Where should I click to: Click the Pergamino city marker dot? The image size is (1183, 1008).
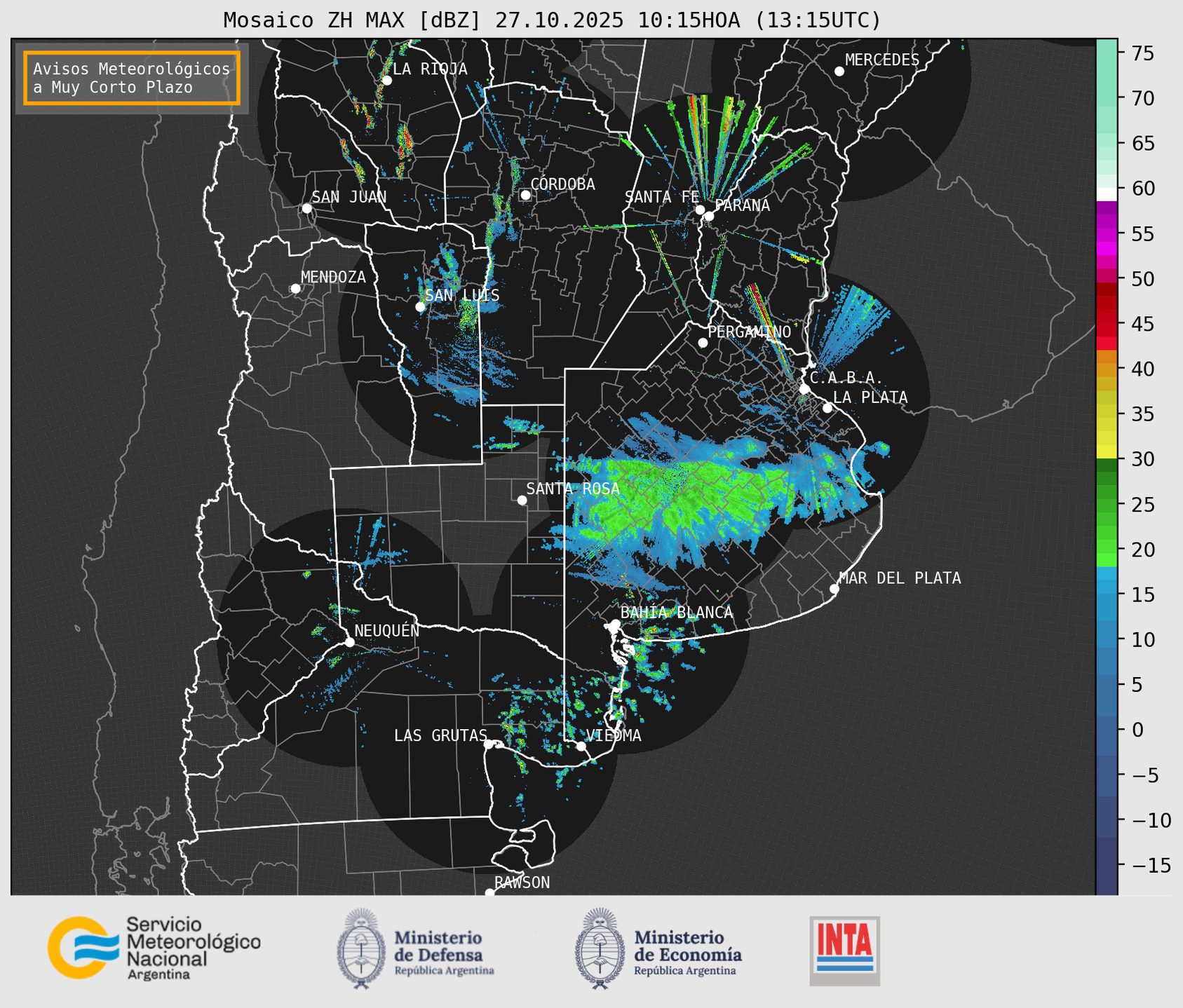click(x=703, y=343)
